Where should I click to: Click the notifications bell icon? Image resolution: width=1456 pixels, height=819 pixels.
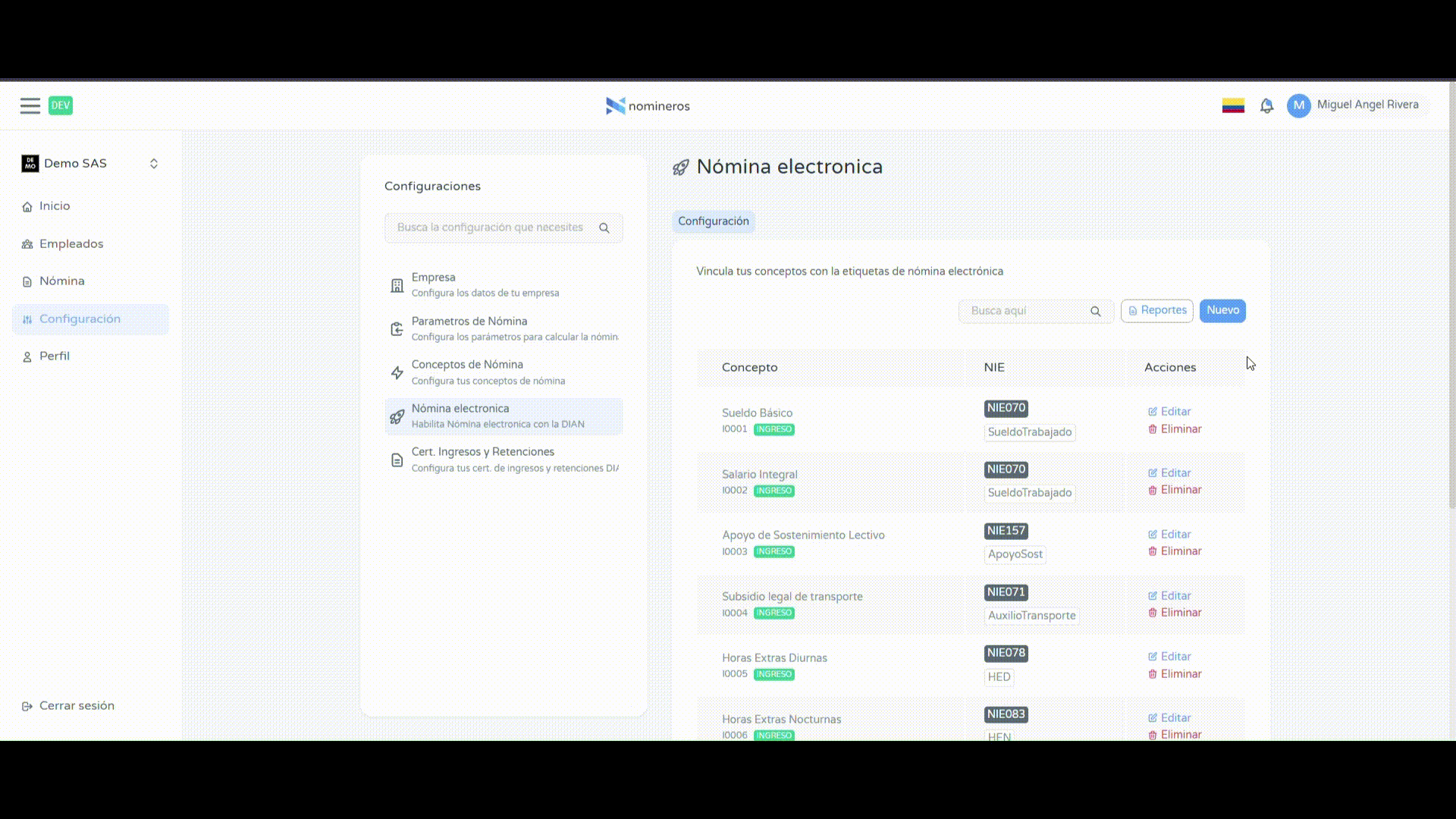[1266, 106]
